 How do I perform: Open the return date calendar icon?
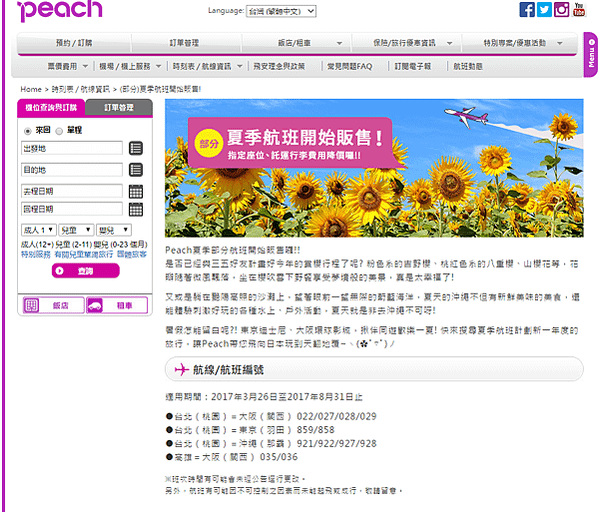[x=136, y=209]
